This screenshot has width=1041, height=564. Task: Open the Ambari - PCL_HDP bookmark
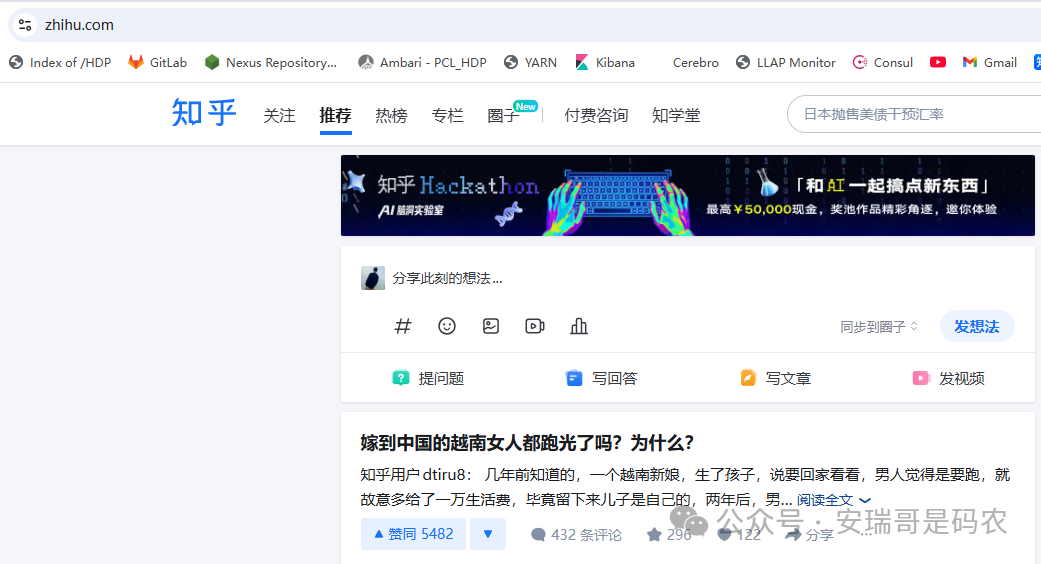click(422, 62)
